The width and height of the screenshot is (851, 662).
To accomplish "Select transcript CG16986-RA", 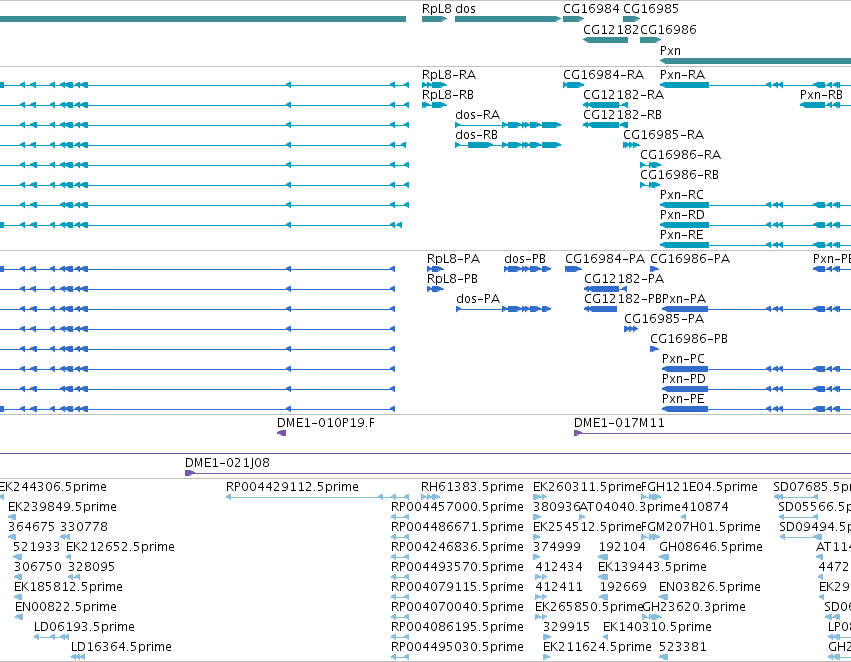I will coord(681,155).
